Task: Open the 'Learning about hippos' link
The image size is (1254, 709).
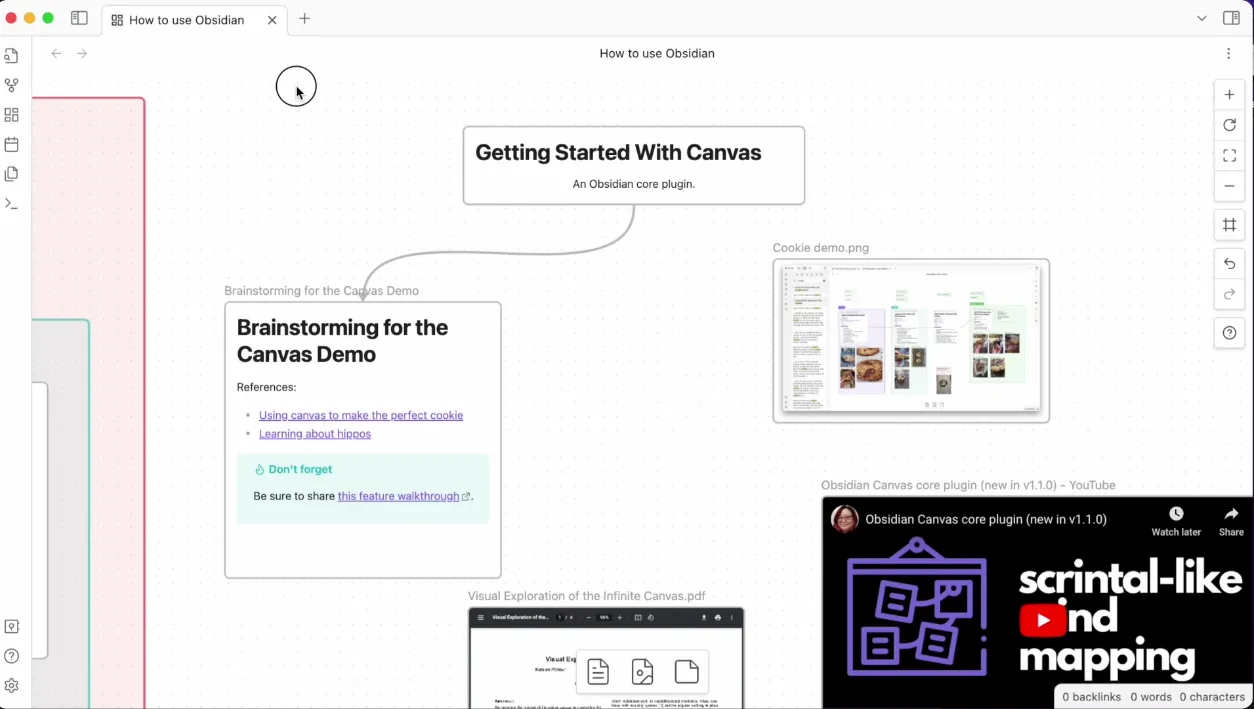Action: click(x=315, y=434)
